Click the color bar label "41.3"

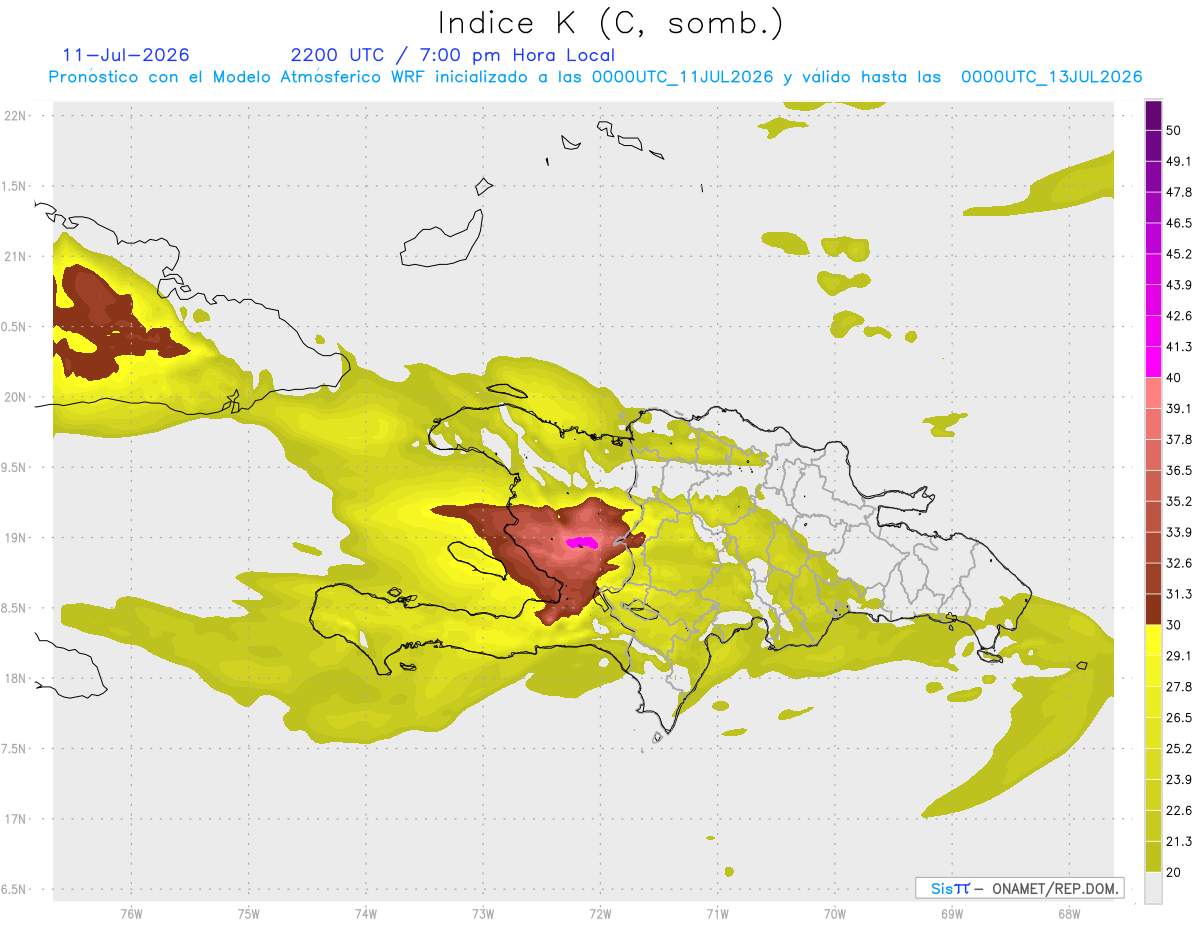1179,347
